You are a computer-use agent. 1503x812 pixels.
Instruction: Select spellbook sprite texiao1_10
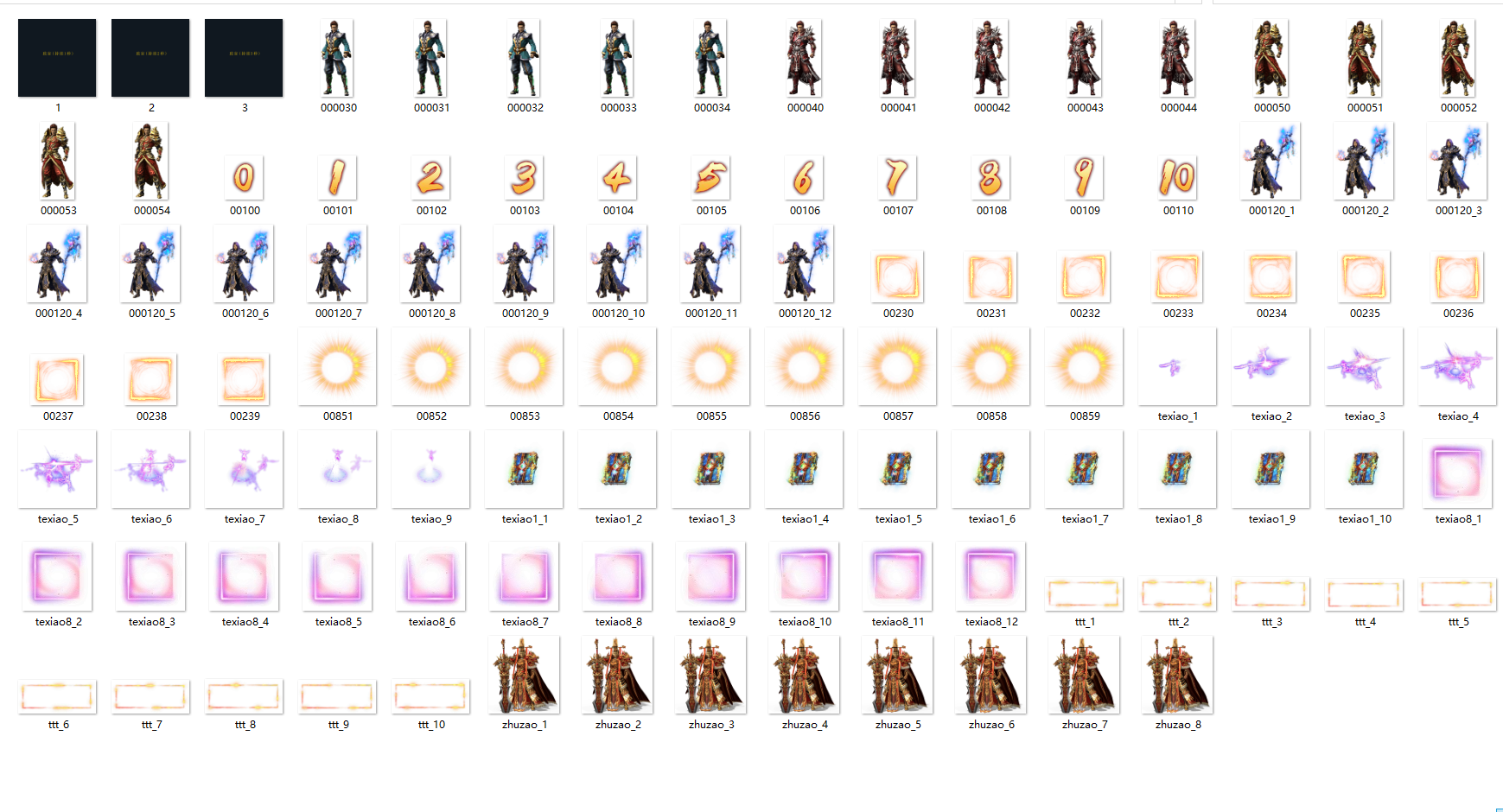[x=1364, y=469]
